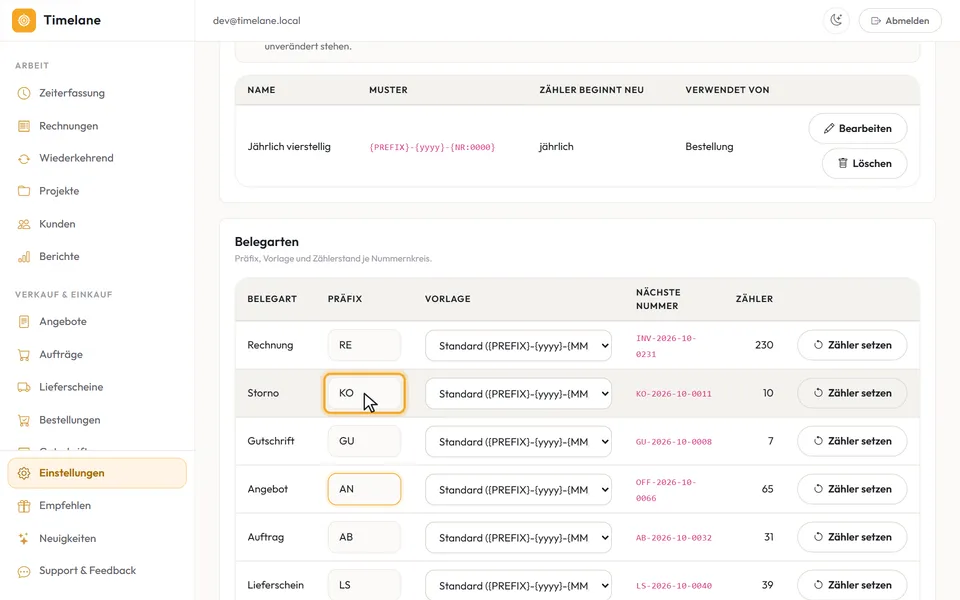Click the Aufträge cart icon

24,354
